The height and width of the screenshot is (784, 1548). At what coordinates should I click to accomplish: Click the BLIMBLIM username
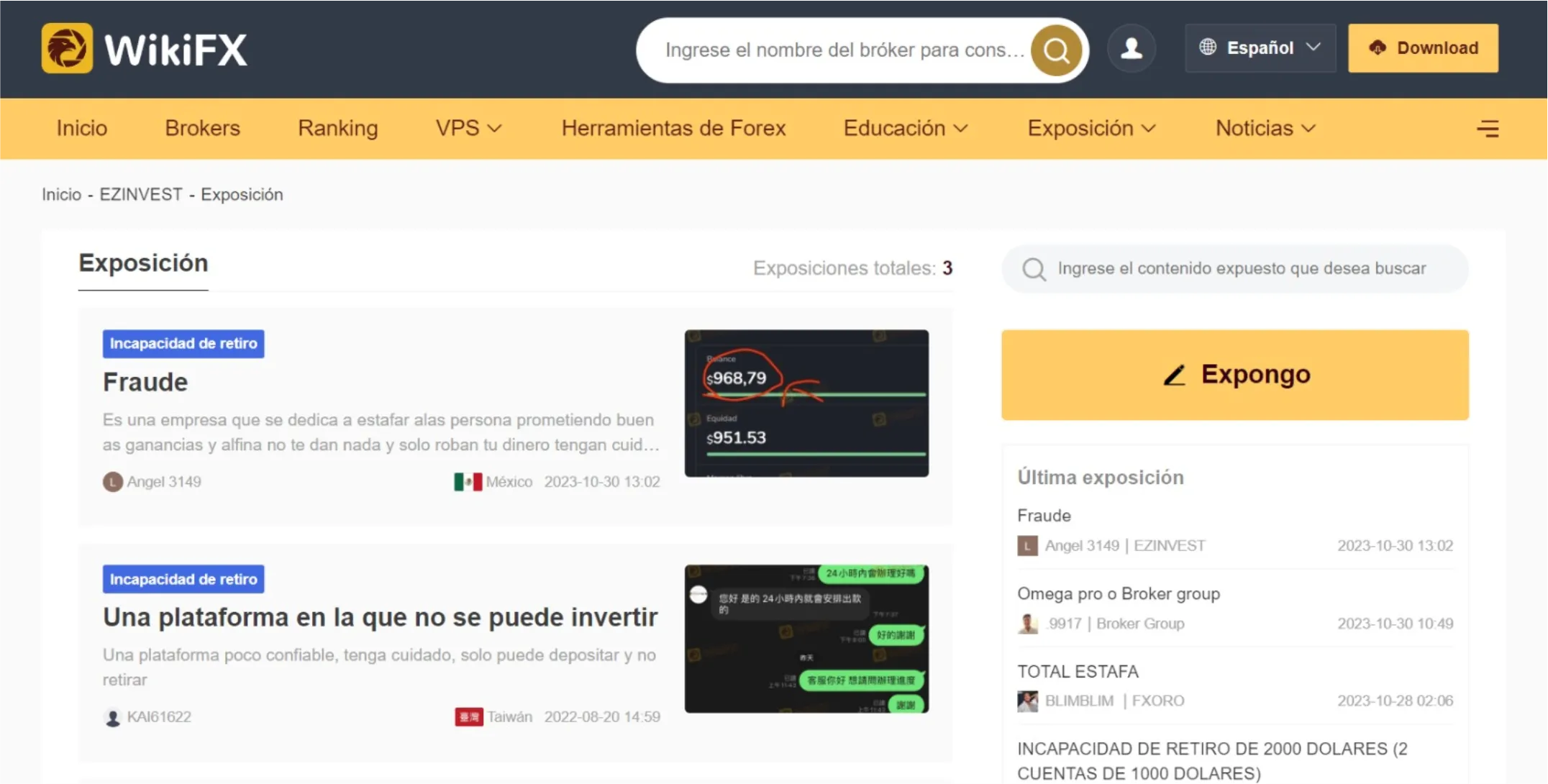click(1079, 701)
